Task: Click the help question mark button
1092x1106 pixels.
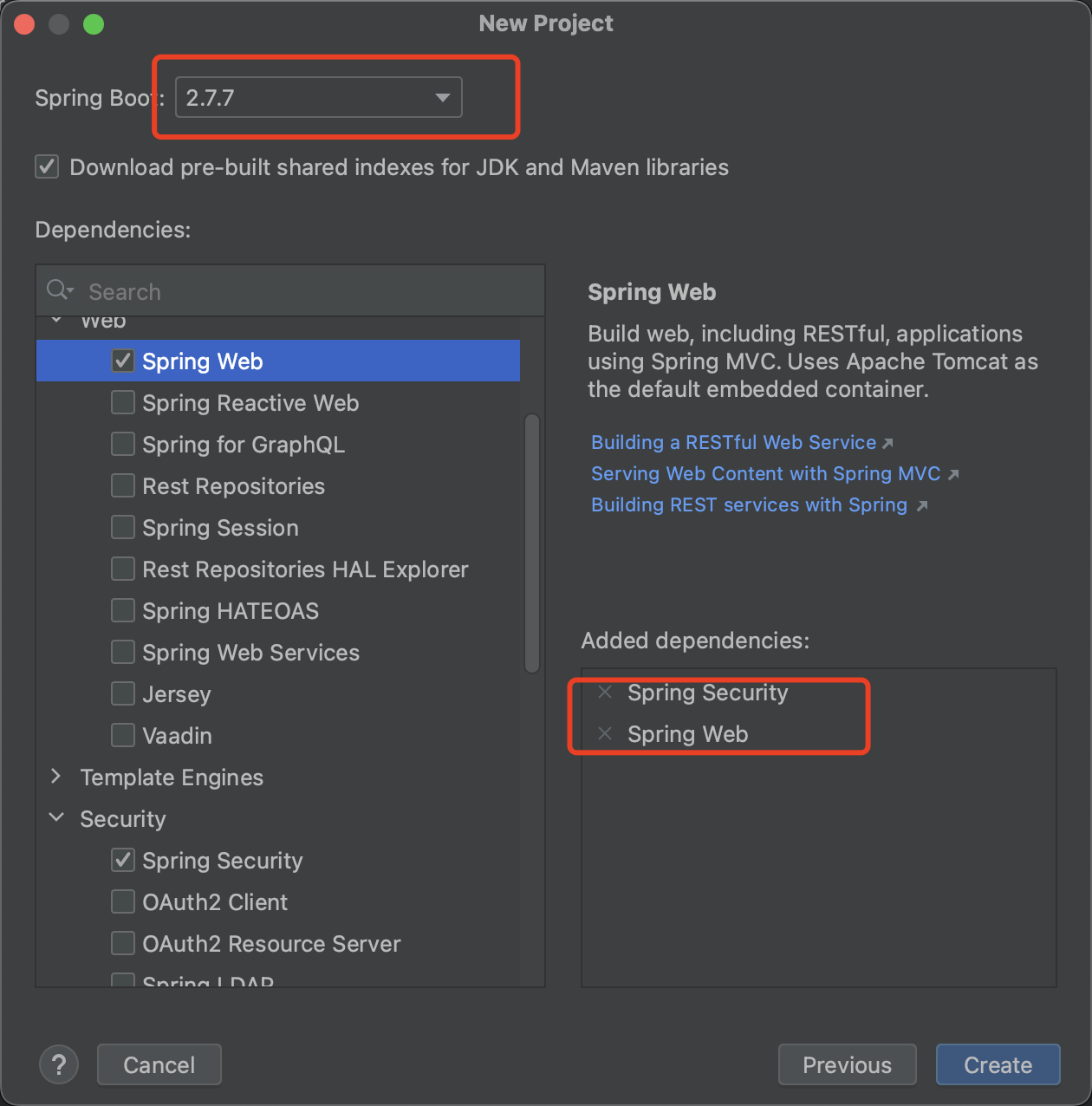Action: (x=59, y=1064)
